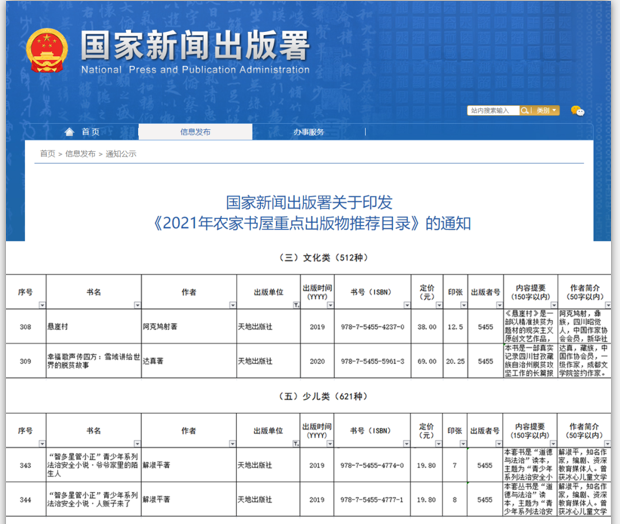Select the page title about 2021年农家书屋

point(310,213)
